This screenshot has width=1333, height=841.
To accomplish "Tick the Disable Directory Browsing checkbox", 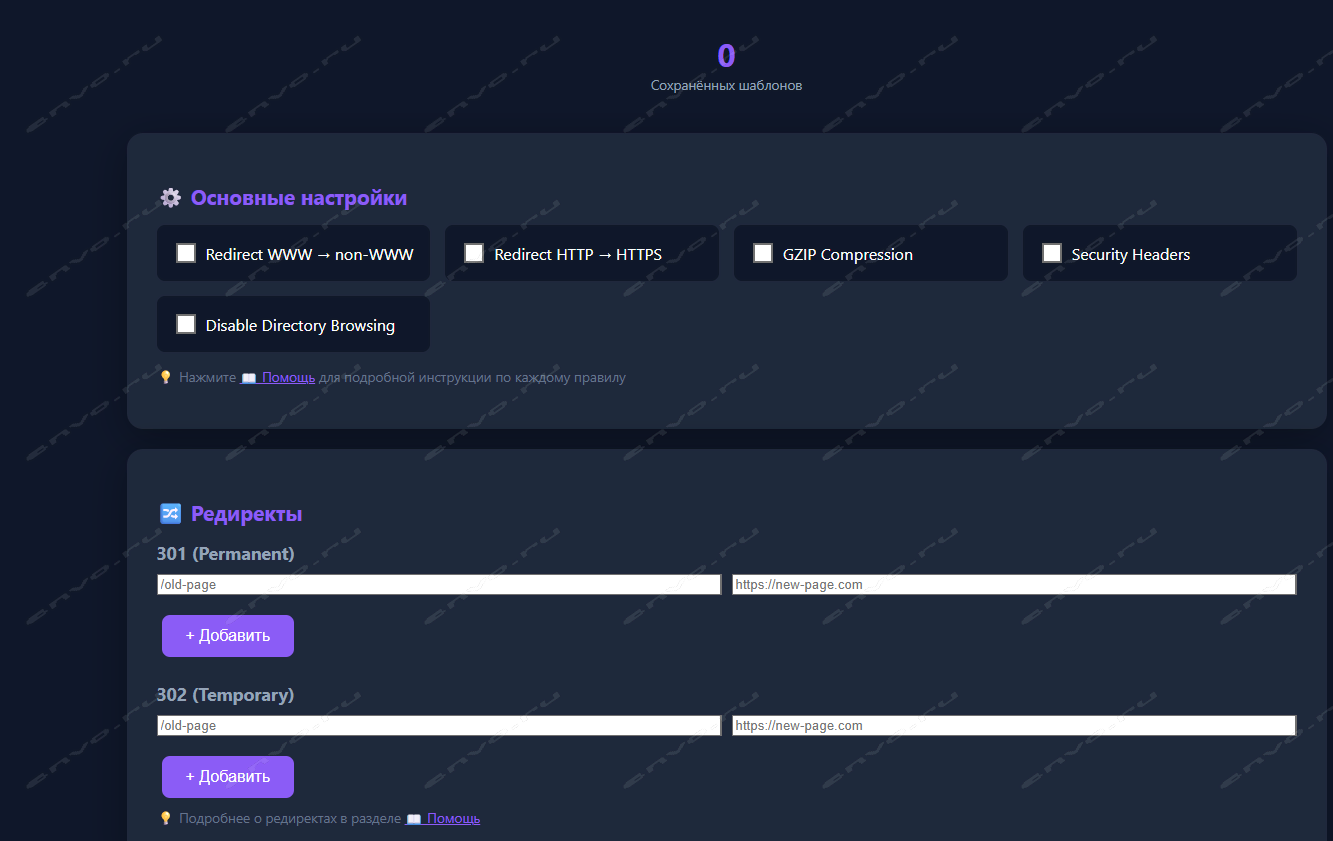I will click(x=186, y=324).
